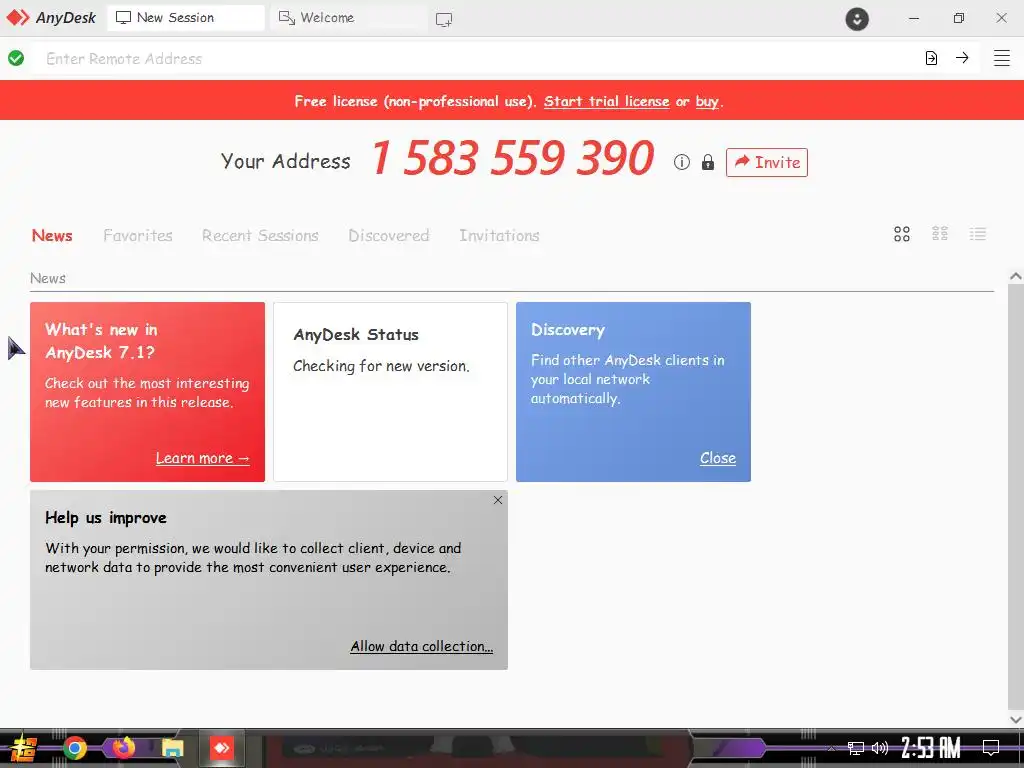Switch to the Discovered tab

coord(389,235)
